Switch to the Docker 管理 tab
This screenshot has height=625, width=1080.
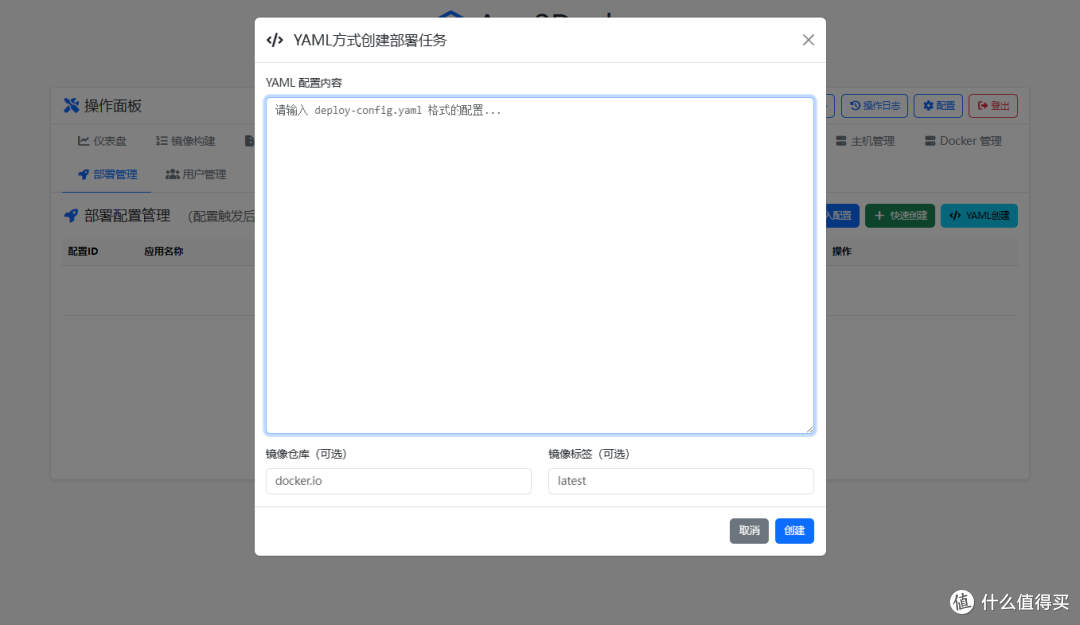963,141
